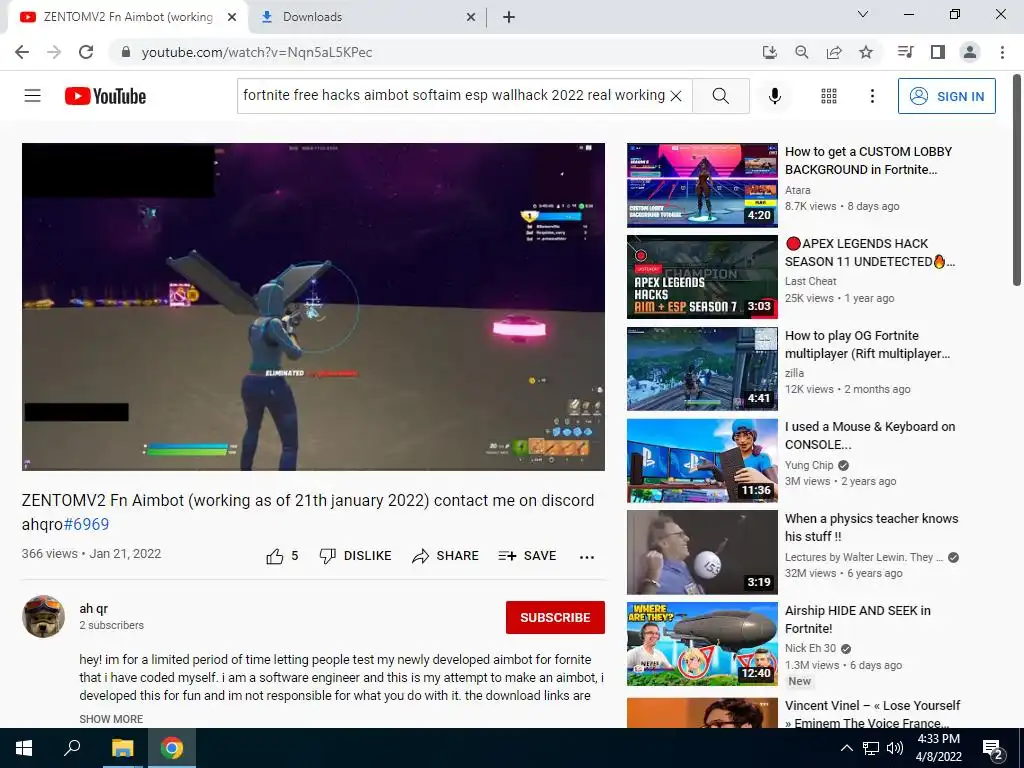Click the SIGN IN button
This screenshot has width=1024, height=768.
pos(946,96)
